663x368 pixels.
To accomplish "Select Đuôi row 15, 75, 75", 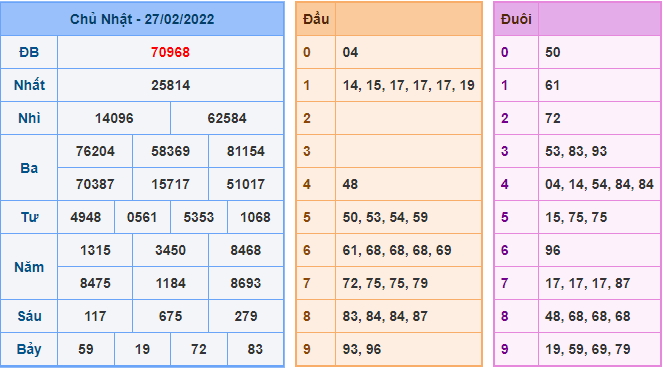I will pos(576,217).
